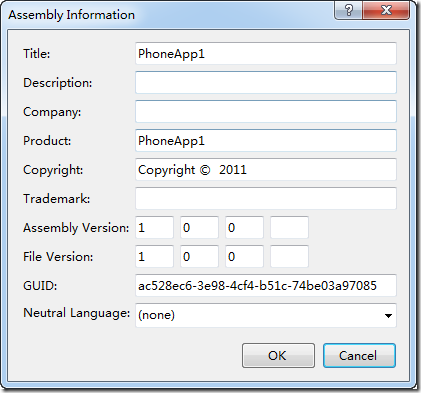Screen dimensions: 421x393
Task: Open the Neutral Language dropdown arrow
Action: (x=388, y=315)
